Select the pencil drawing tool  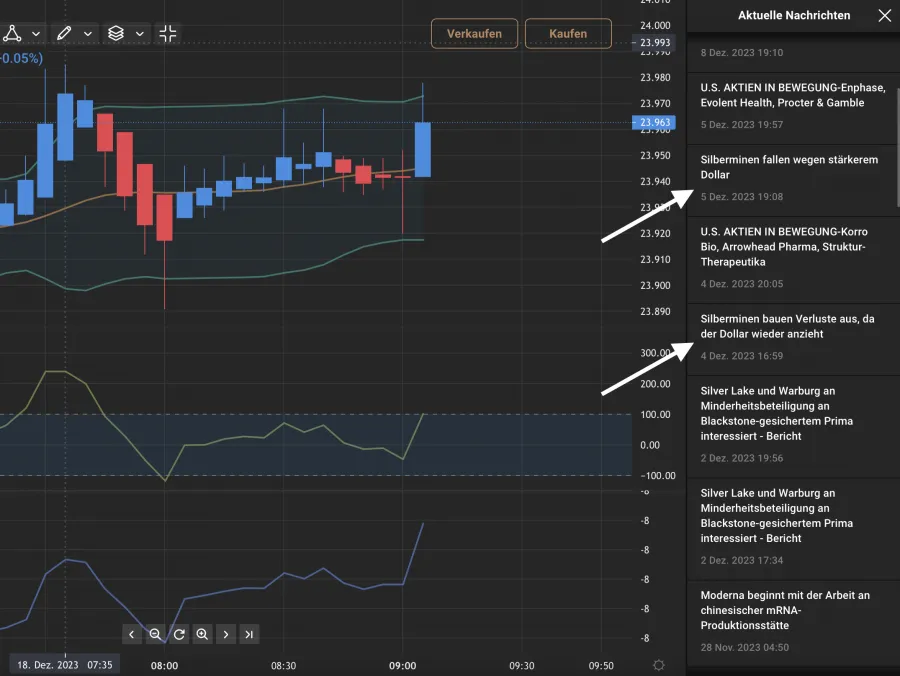coord(64,33)
